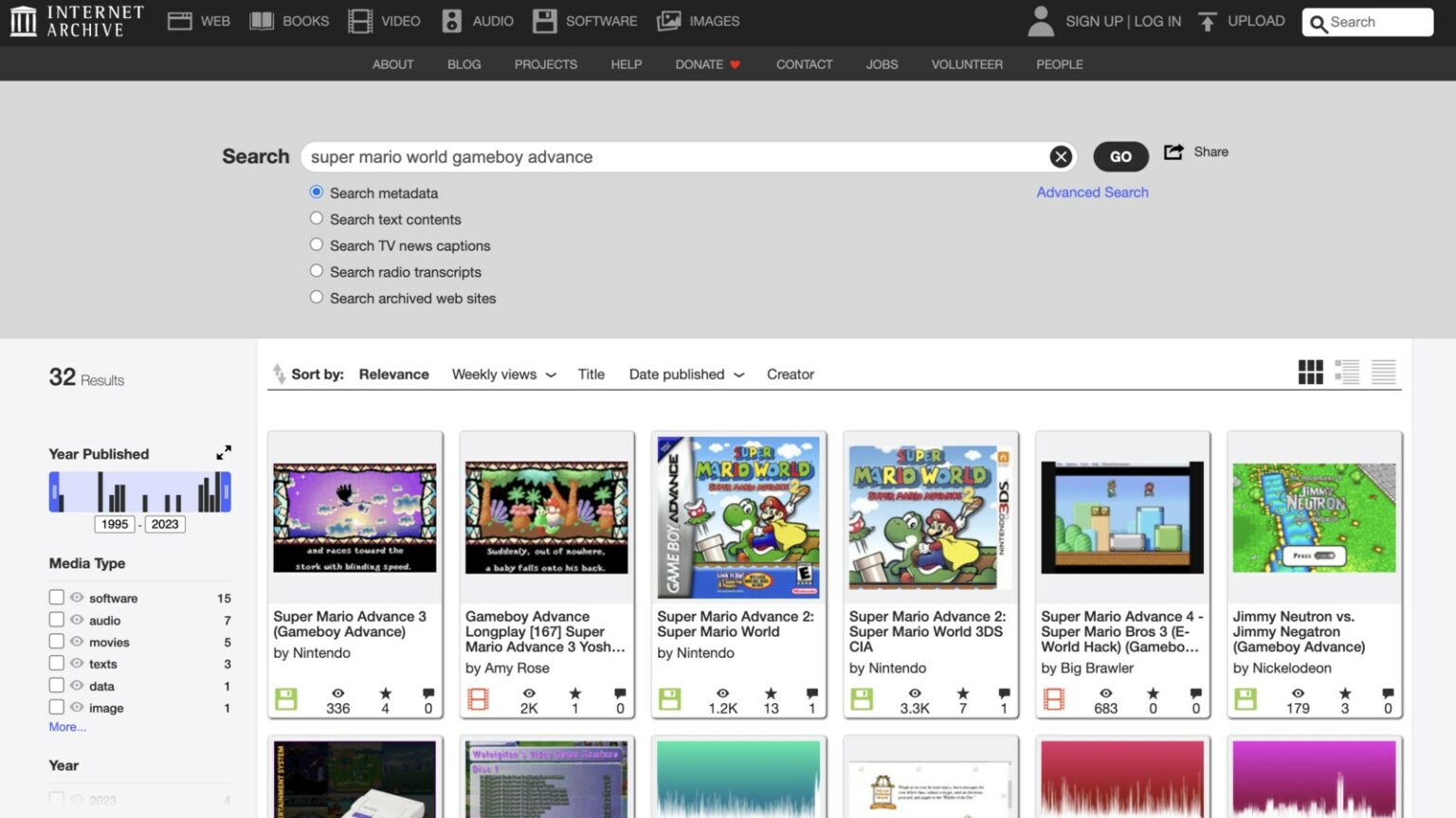The width and height of the screenshot is (1456, 818).
Task: Go to the PROJECTS menu item
Action: [x=545, y=64]
